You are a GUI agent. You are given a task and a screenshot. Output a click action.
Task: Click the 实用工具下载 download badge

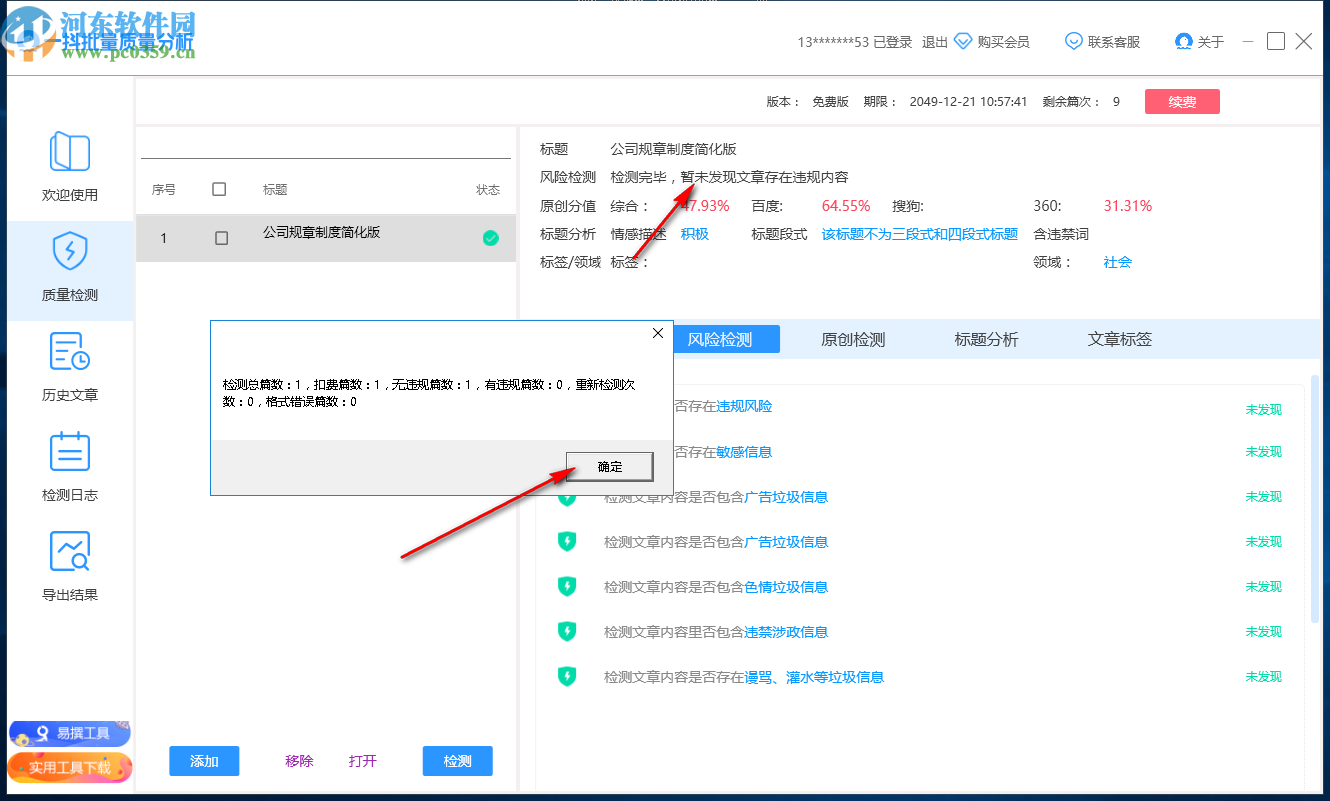pyautogui.click(x=69, y=768)
